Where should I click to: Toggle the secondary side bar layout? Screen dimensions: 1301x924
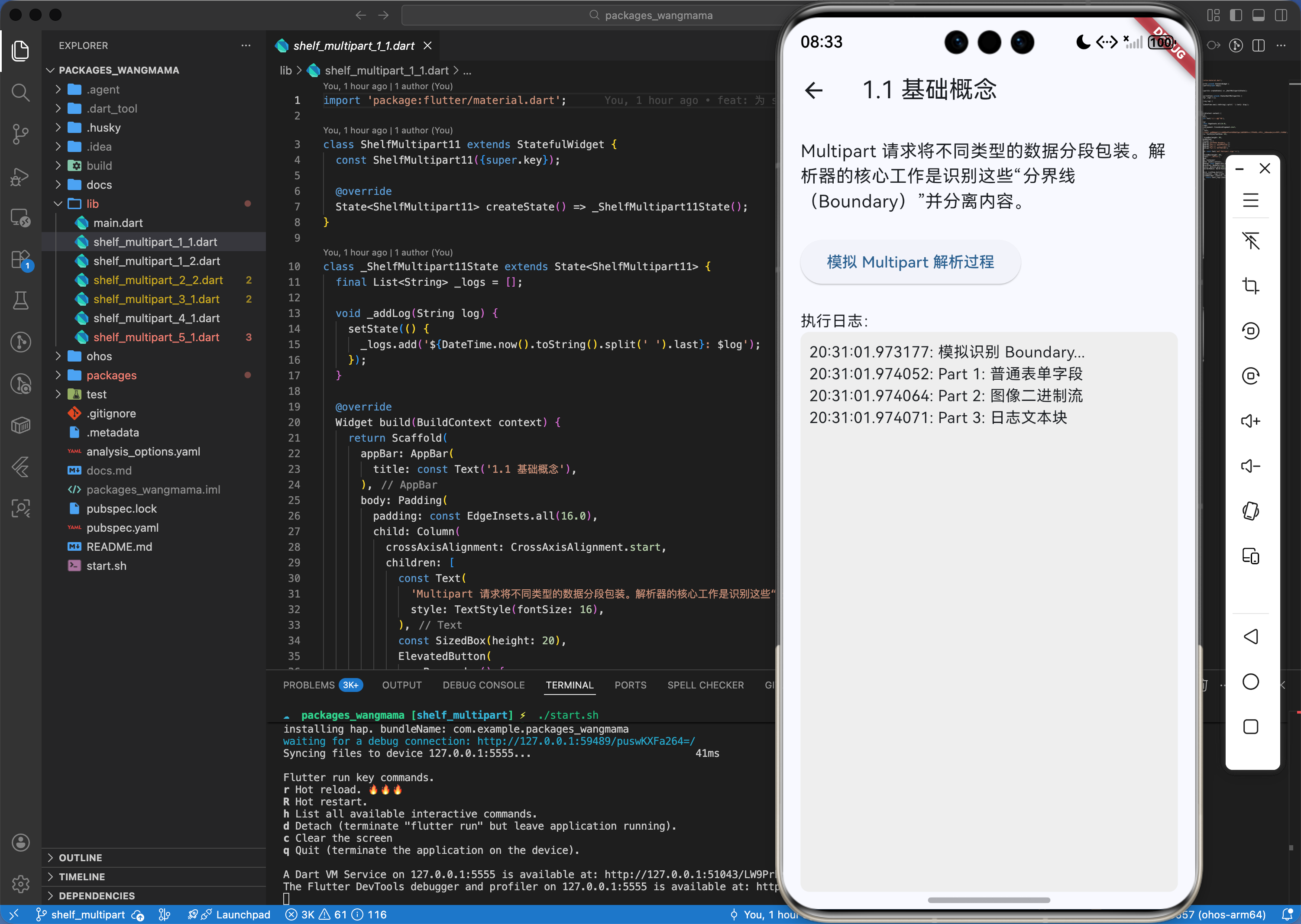click(x=1281, y=15)
